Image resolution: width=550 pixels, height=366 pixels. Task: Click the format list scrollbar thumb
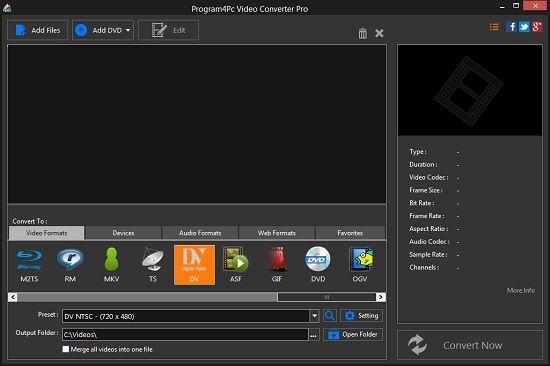point(327,297)
